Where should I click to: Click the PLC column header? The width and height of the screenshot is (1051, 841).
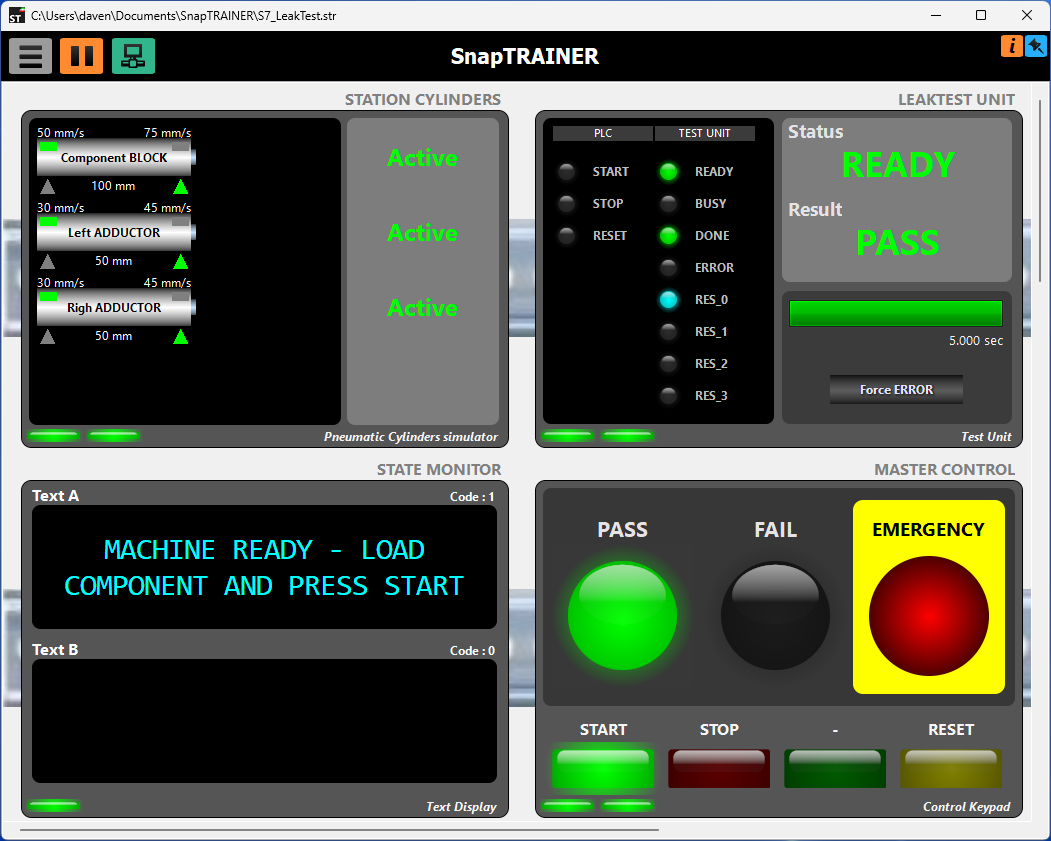tap(603, 133)
